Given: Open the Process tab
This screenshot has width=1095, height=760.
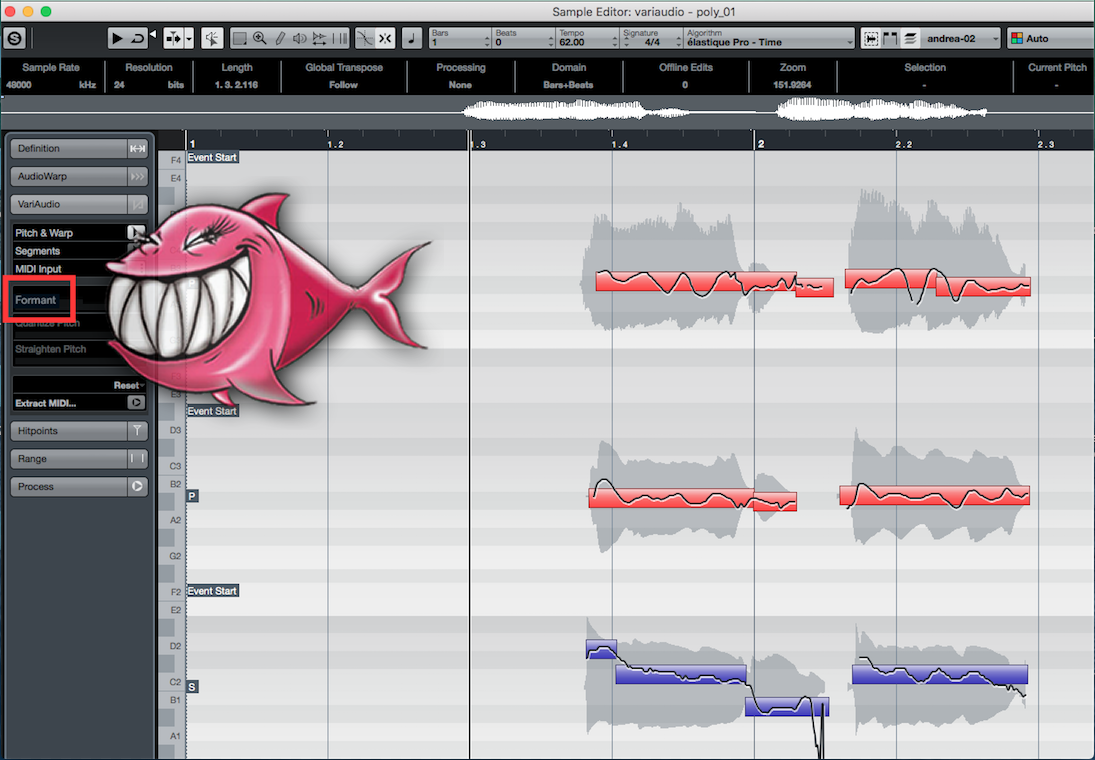Looking at the screenshot, I should (68, 487).
